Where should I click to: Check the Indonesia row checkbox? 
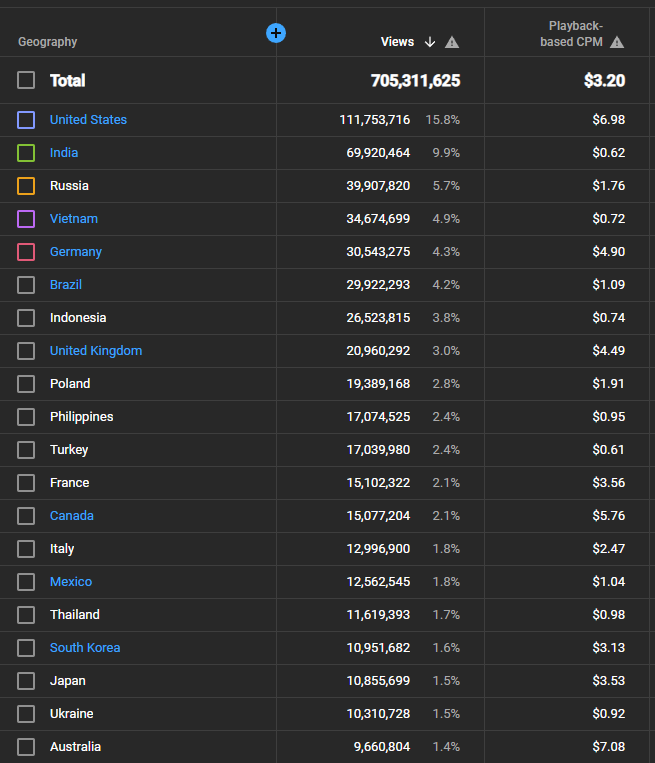click(x=26, y=318)
